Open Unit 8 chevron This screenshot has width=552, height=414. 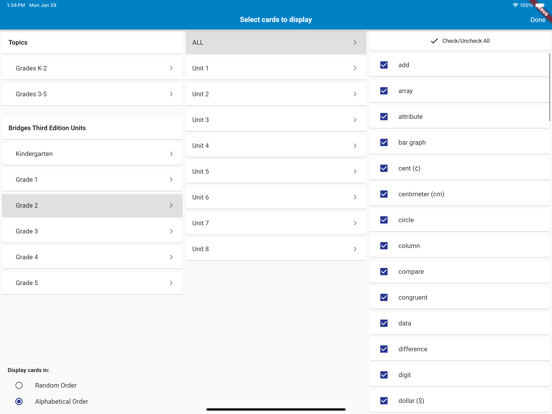point(355,249)
